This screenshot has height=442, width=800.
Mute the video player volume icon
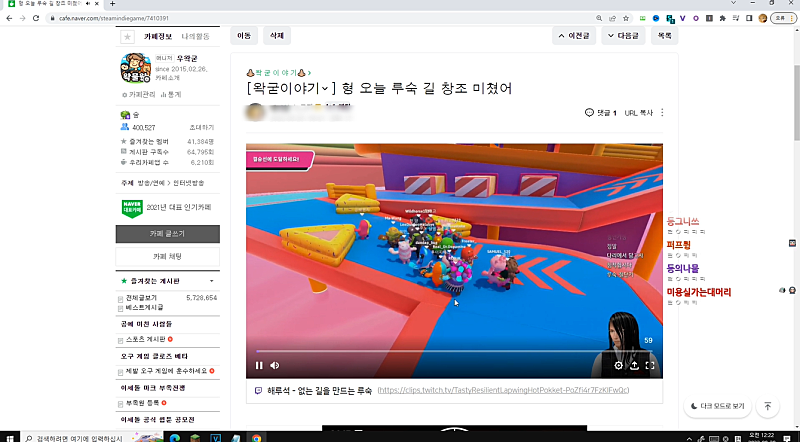pos(274,365)
